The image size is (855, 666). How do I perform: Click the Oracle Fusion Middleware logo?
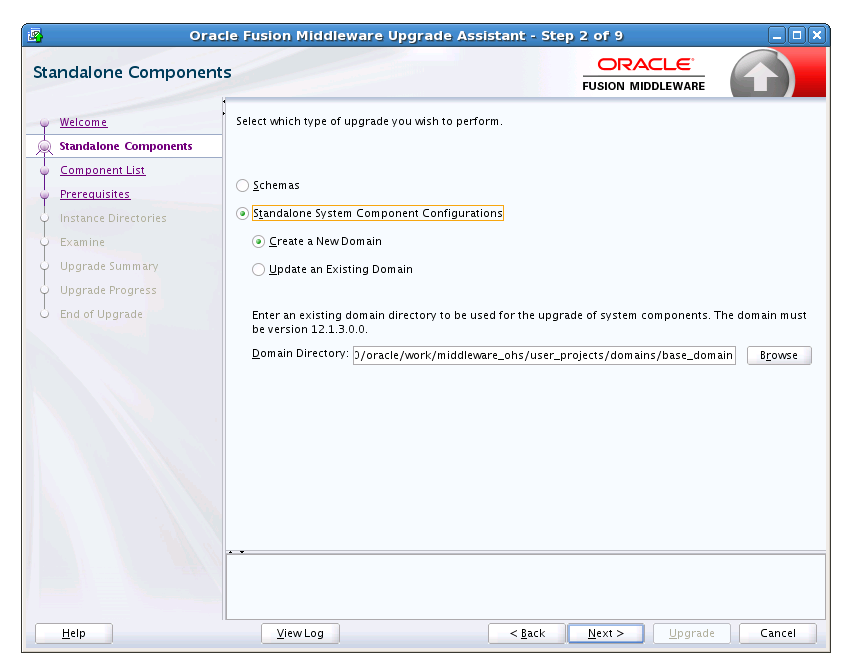tap(643, 74)
